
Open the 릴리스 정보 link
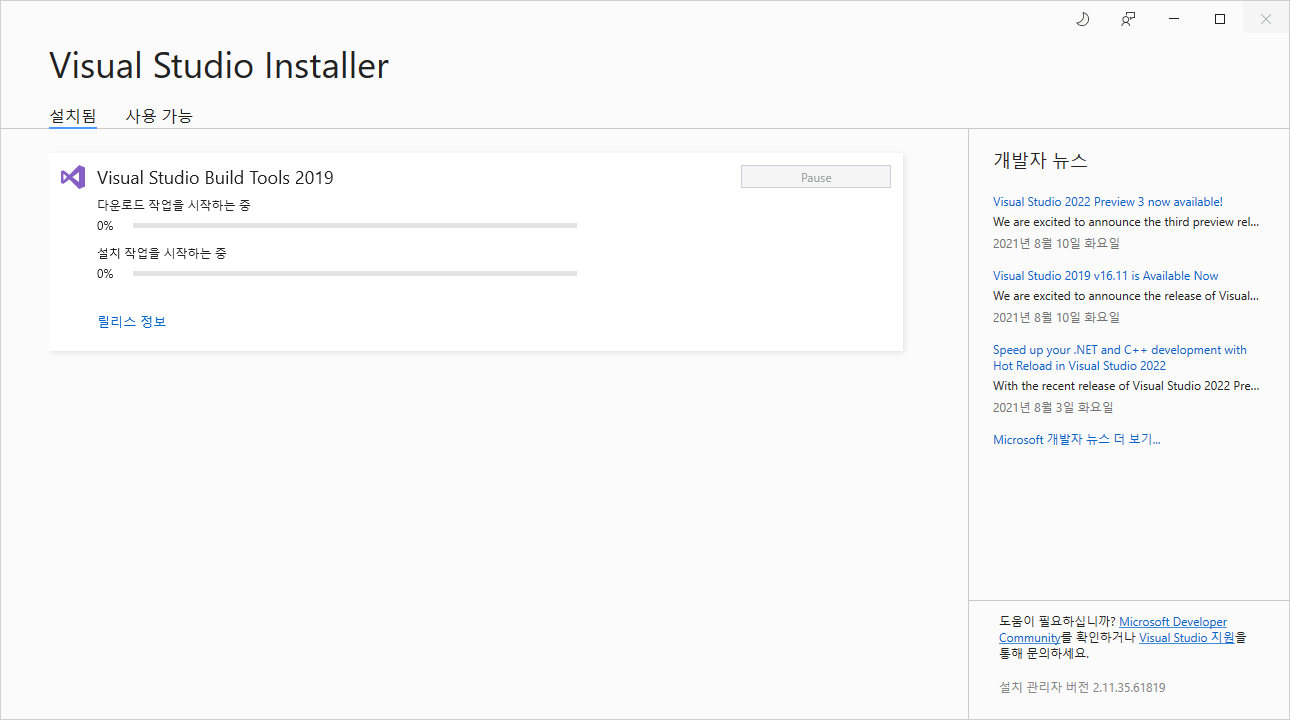(132, 321)
